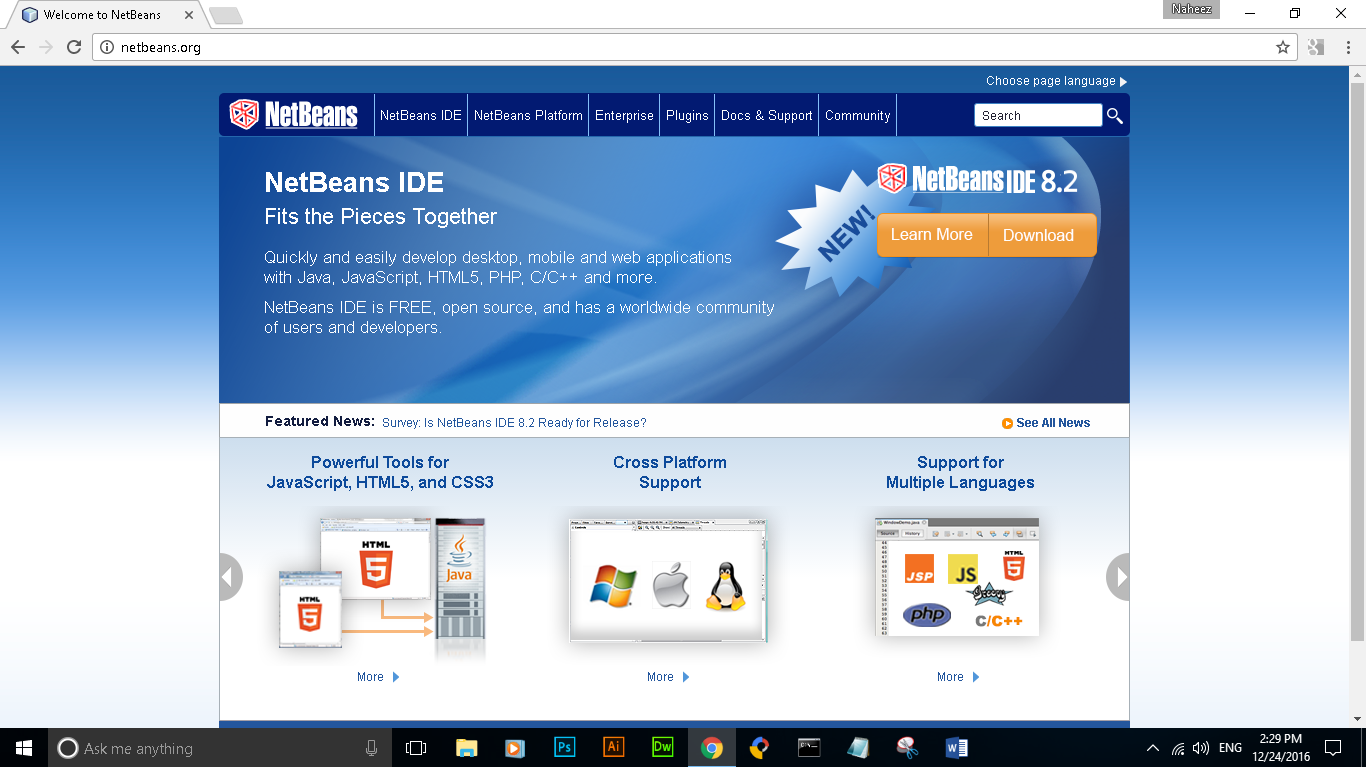Open the Plugins menu
The image size is (1366, 767).
tap(687, 116)
